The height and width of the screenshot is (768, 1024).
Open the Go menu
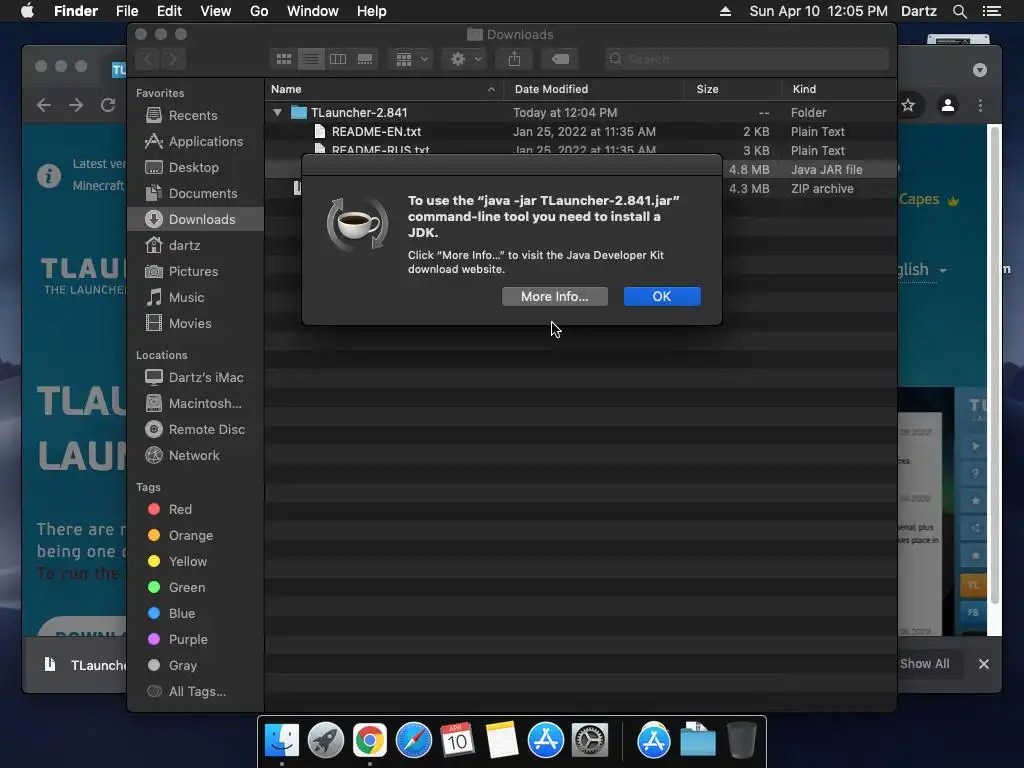click(259, 11)
